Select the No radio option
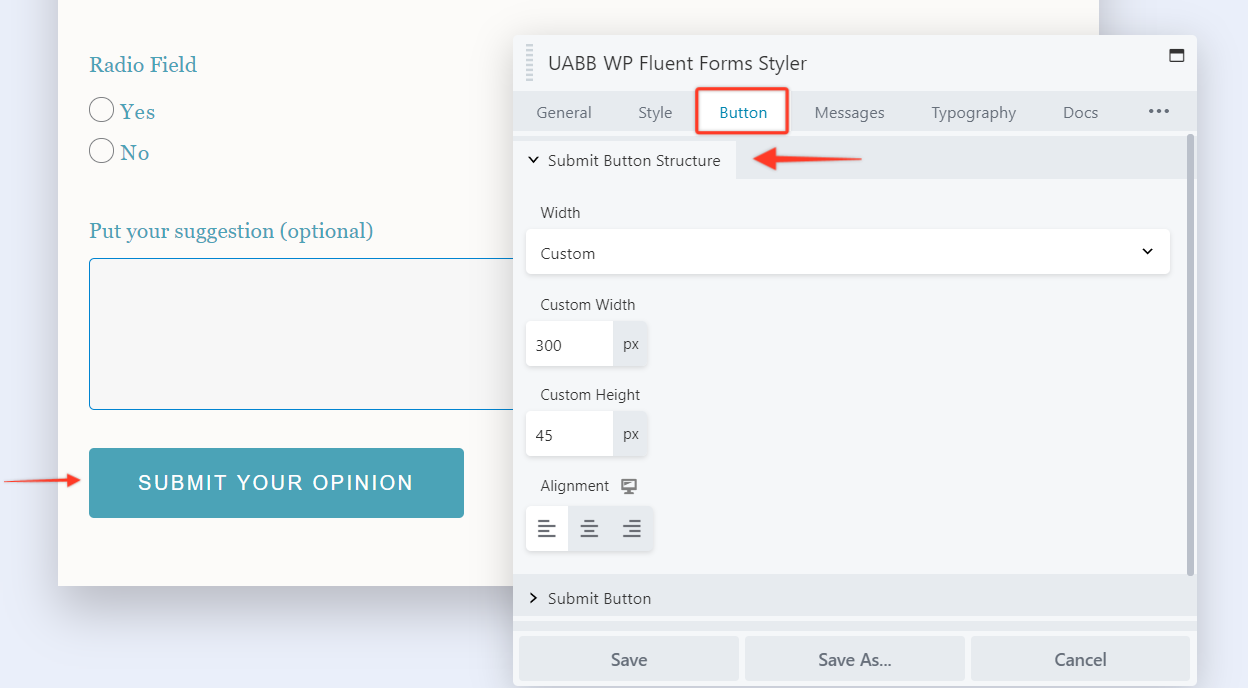Image resolution: width=1248 pixels, height=688 pixels. pyautogui.click(x=101, y=151)
